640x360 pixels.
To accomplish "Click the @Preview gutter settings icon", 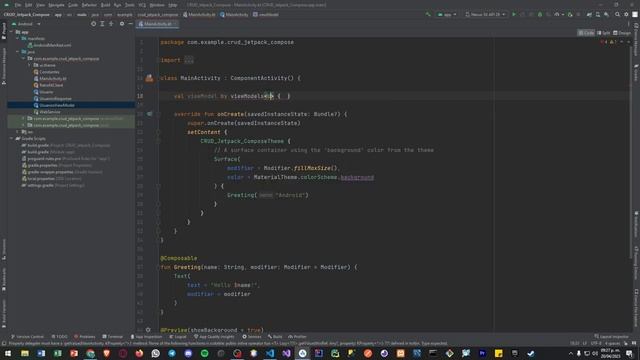I will 148,330.
